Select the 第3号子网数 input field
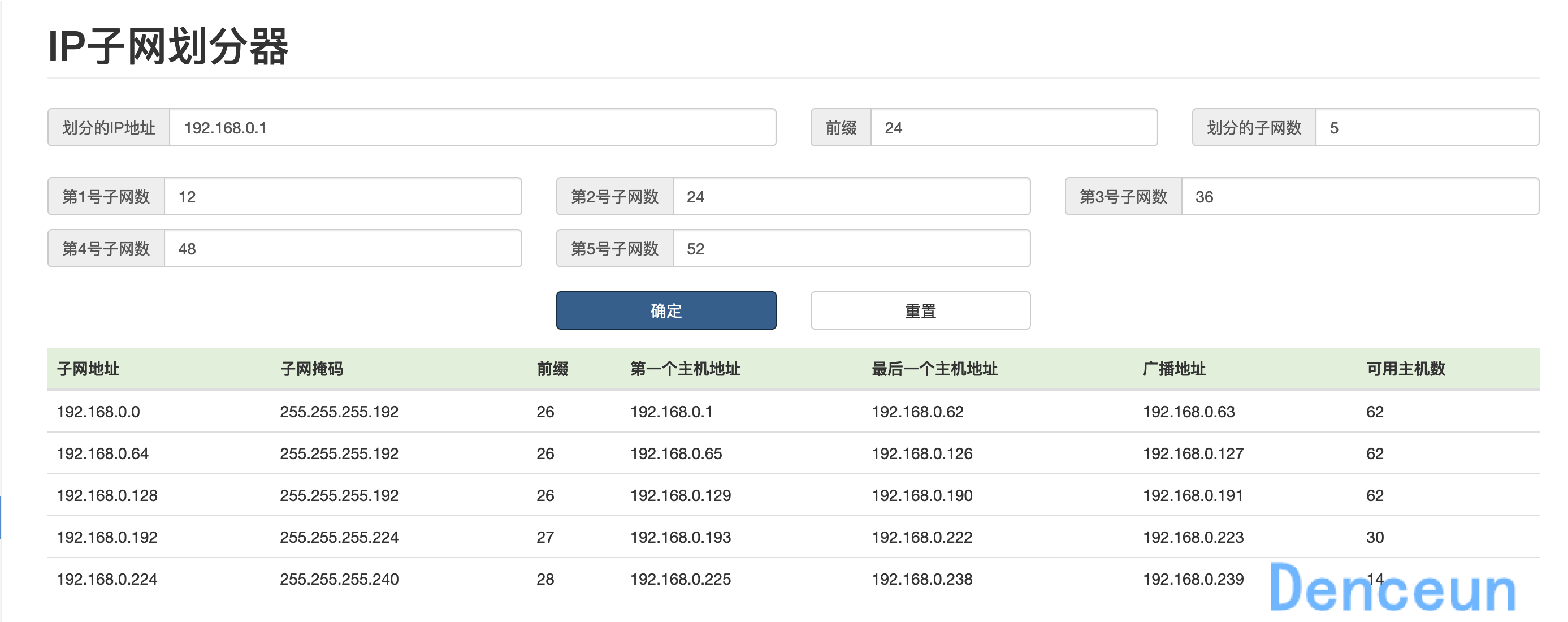1568x622 pixels. 1361,196
